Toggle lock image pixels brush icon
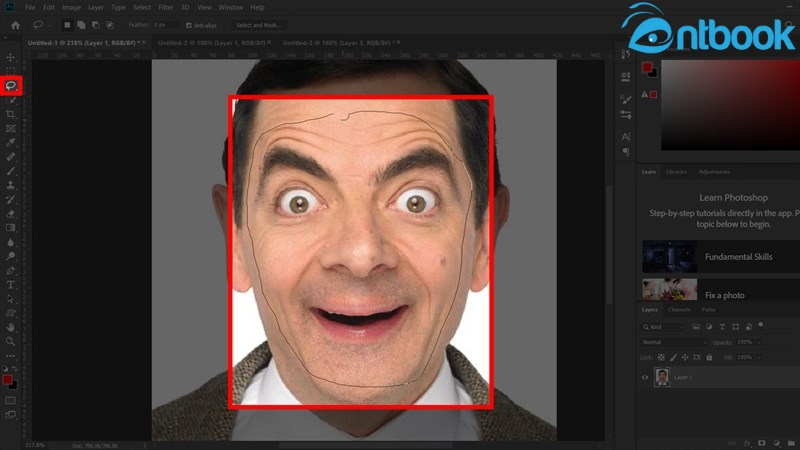The height and width of the screenshot is (450, 800). 673,358
